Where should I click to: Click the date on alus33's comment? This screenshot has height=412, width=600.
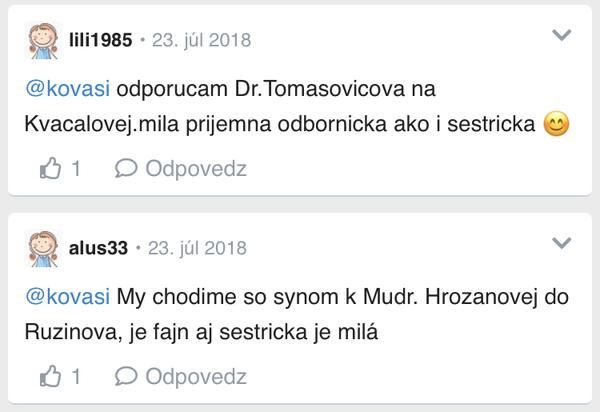196,248
